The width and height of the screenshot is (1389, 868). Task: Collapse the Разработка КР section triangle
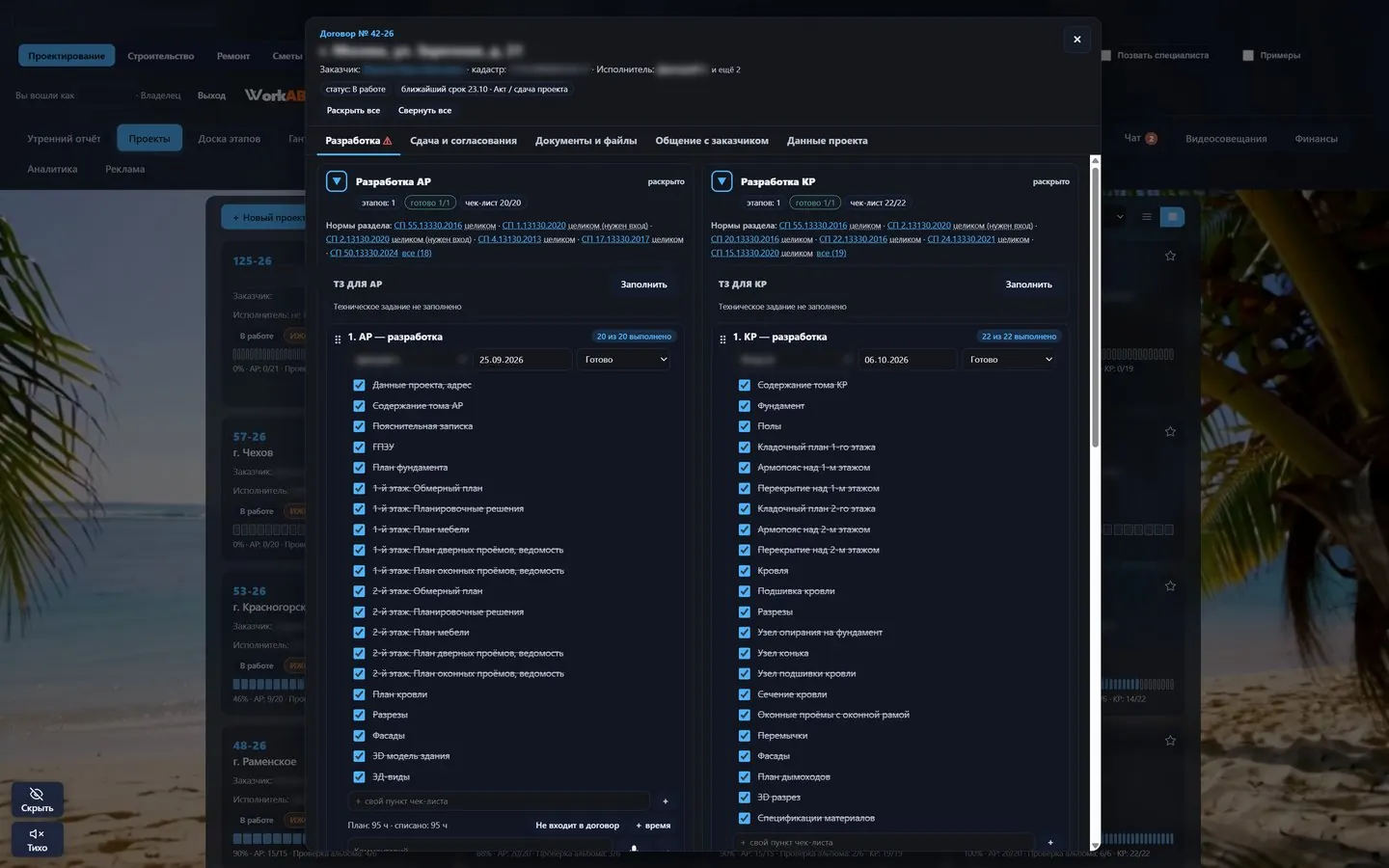pyautogui.click(x=722, y=181)
